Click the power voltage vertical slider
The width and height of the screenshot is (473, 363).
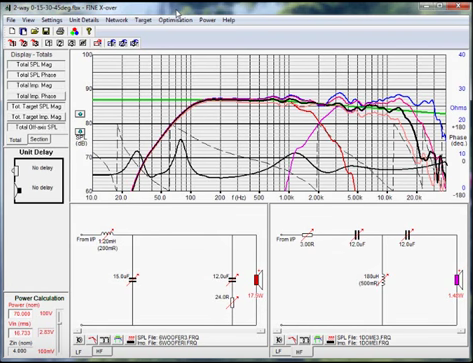60,331
